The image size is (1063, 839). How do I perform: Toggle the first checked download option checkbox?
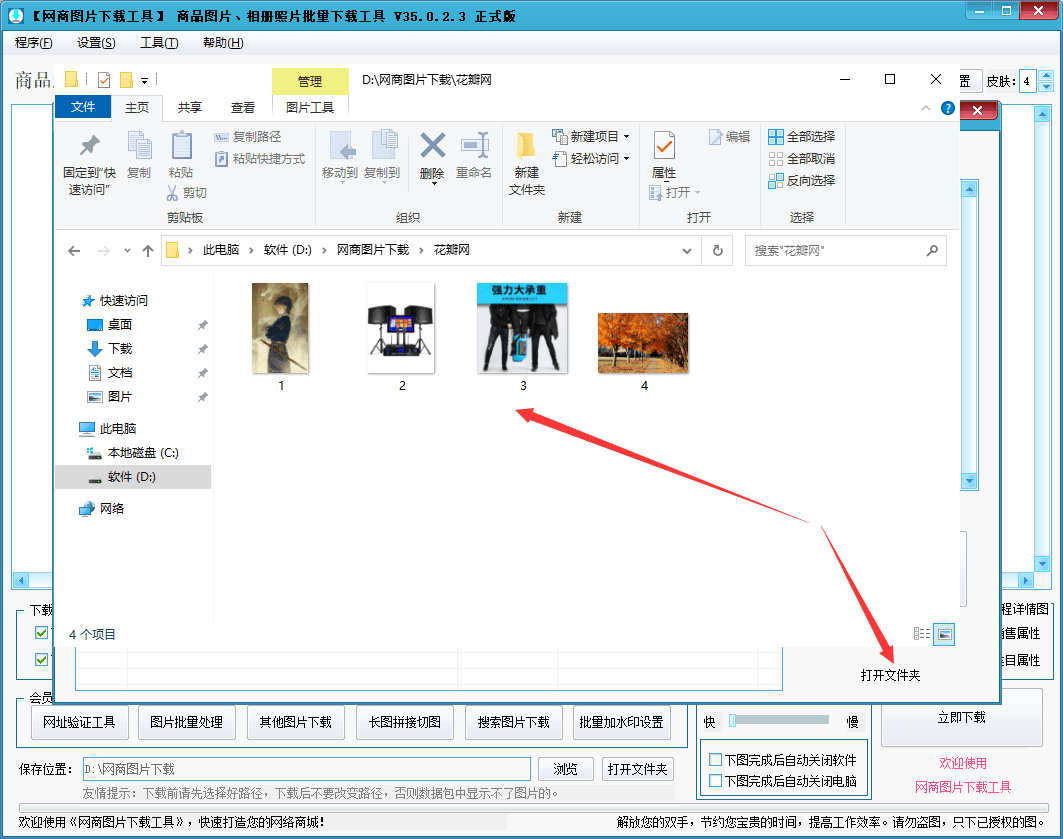pyautogui.click(x=41, y=632)
